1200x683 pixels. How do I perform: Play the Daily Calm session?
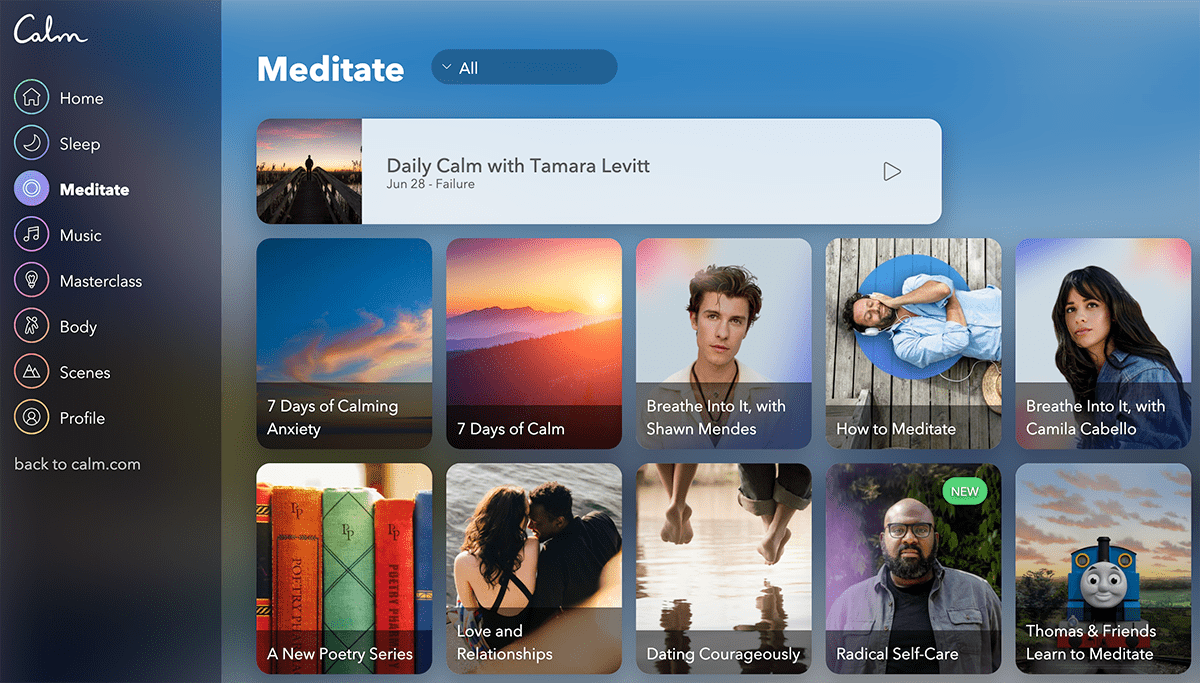(892, 171)
